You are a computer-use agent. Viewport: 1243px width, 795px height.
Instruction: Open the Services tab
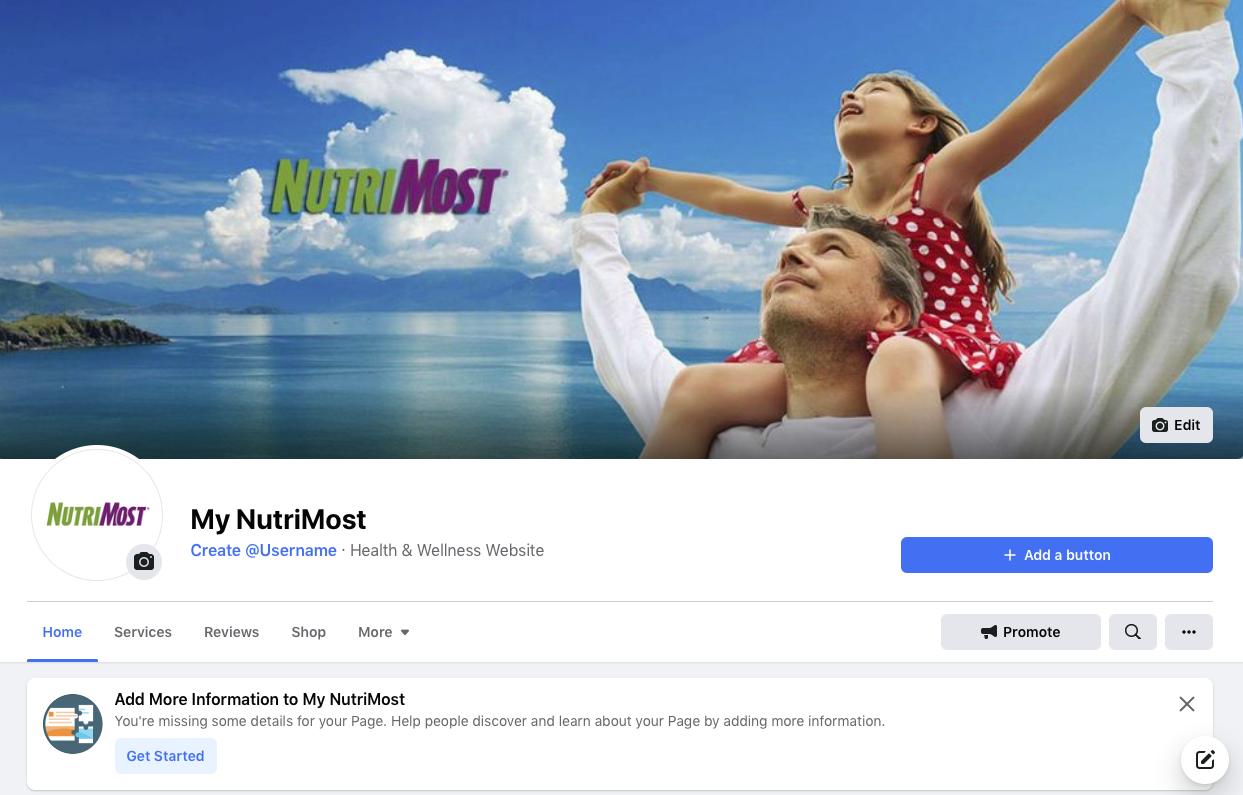tap(143, 632)
